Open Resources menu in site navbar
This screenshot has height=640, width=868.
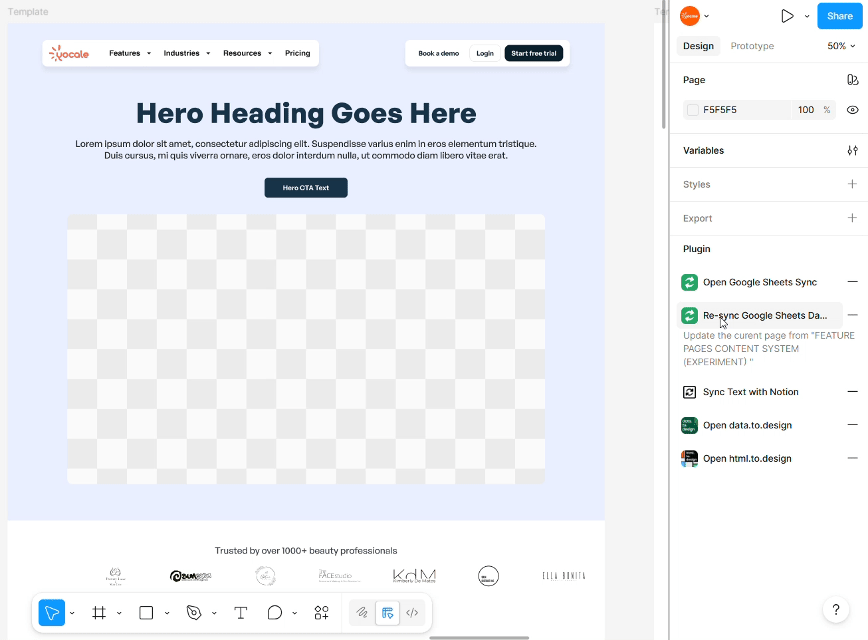tap(247, 53)
